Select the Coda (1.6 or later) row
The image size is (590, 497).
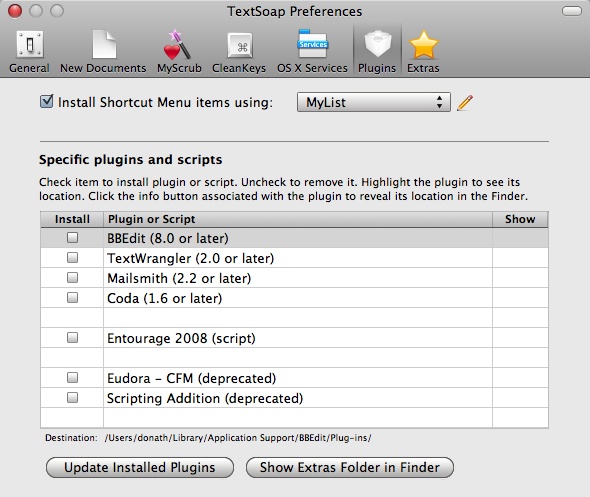click(x=294, y=298)
